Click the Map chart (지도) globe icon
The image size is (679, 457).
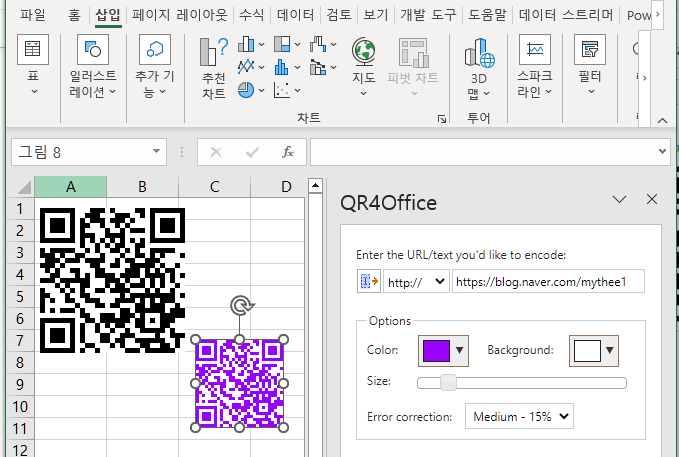(x=364, y=52)
